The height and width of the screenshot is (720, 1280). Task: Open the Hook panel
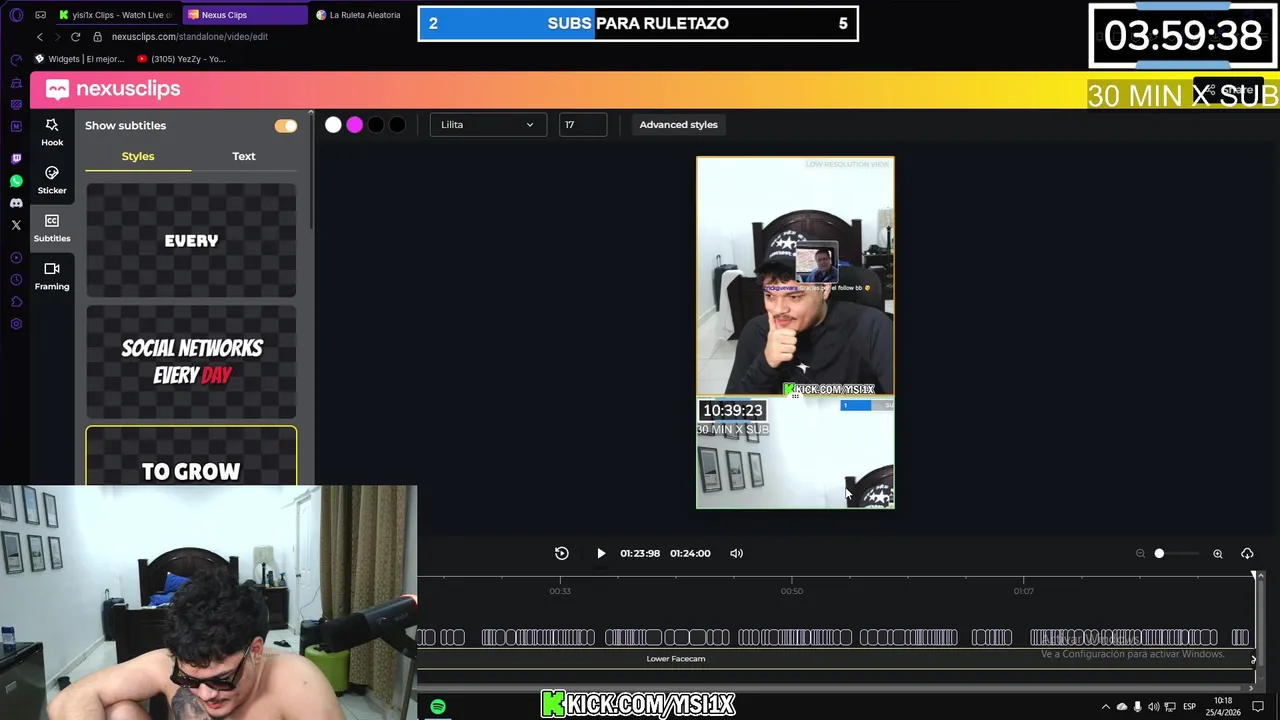(52, 131)
